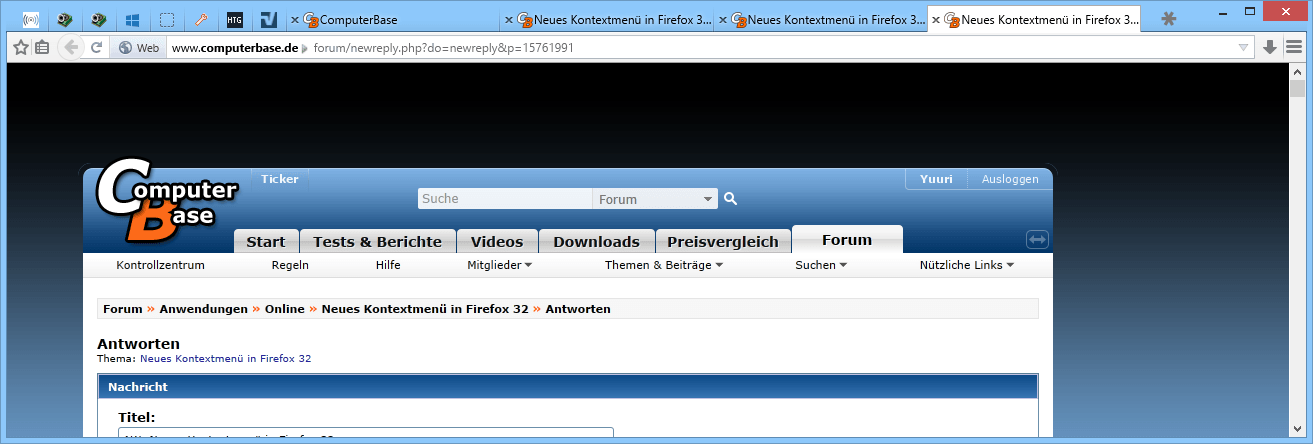Click the vertical scrollbar thumb
Viewport: 1313px width, 444px height.
pyautogui.click(x=1297, y=89)
